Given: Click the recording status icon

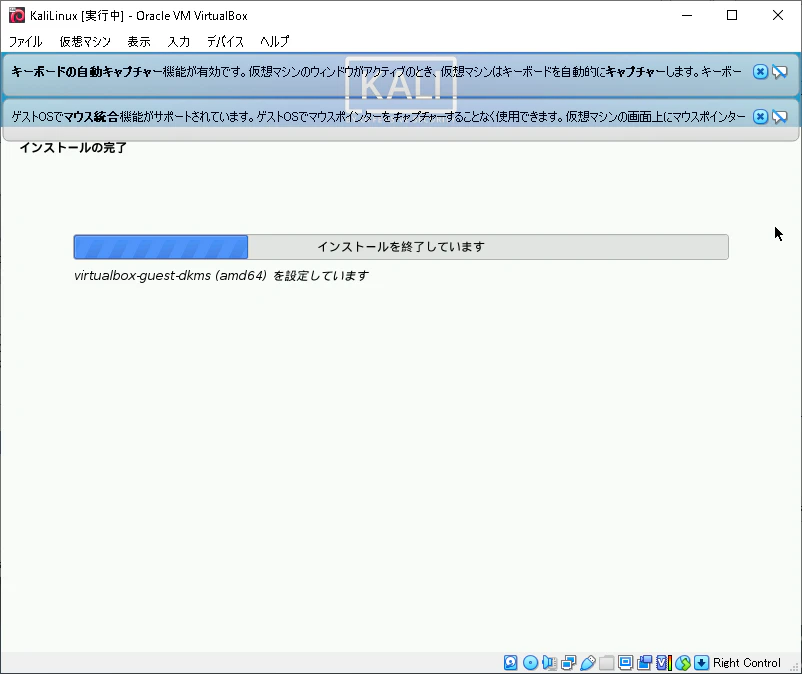Looking at the screenshot, I should click(x=644, y=663).
